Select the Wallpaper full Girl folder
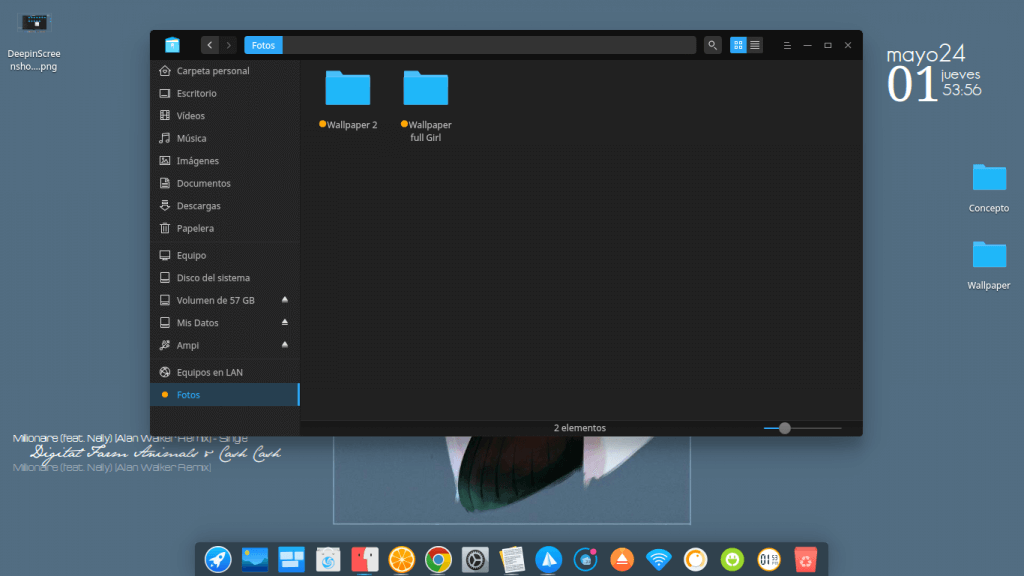Screen dimensions: 1024x576 pyautogui.click(x=426, y=90)
